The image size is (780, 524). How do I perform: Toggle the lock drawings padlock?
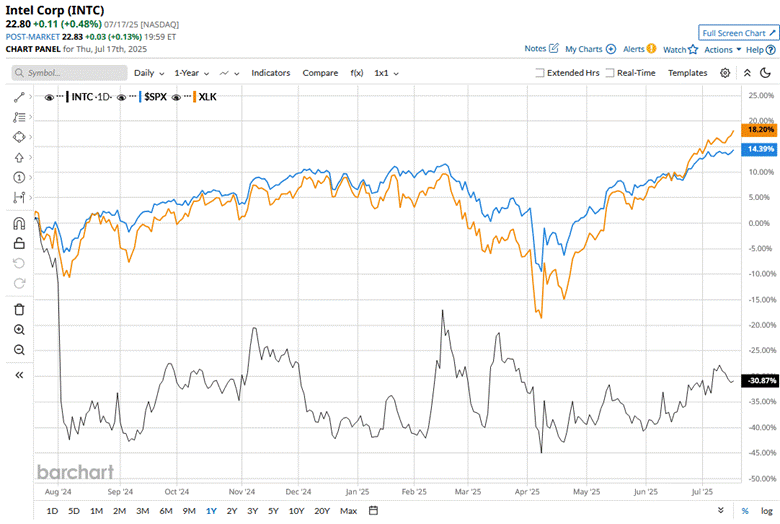click(x=19, y=243)
